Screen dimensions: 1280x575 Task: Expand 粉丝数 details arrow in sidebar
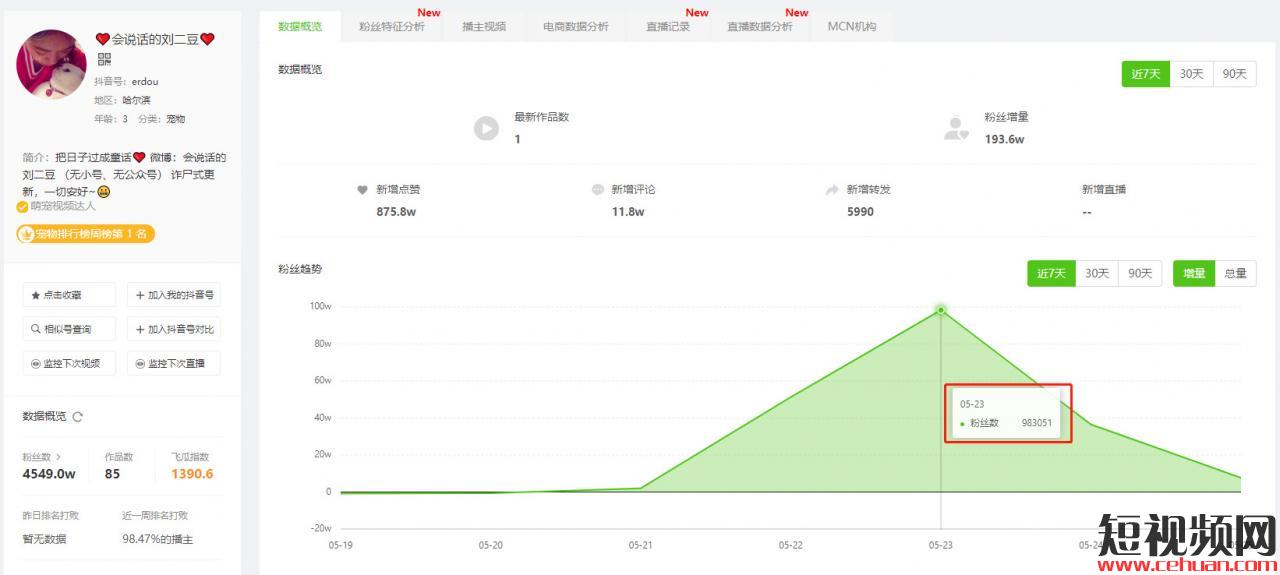coord(57,457)
